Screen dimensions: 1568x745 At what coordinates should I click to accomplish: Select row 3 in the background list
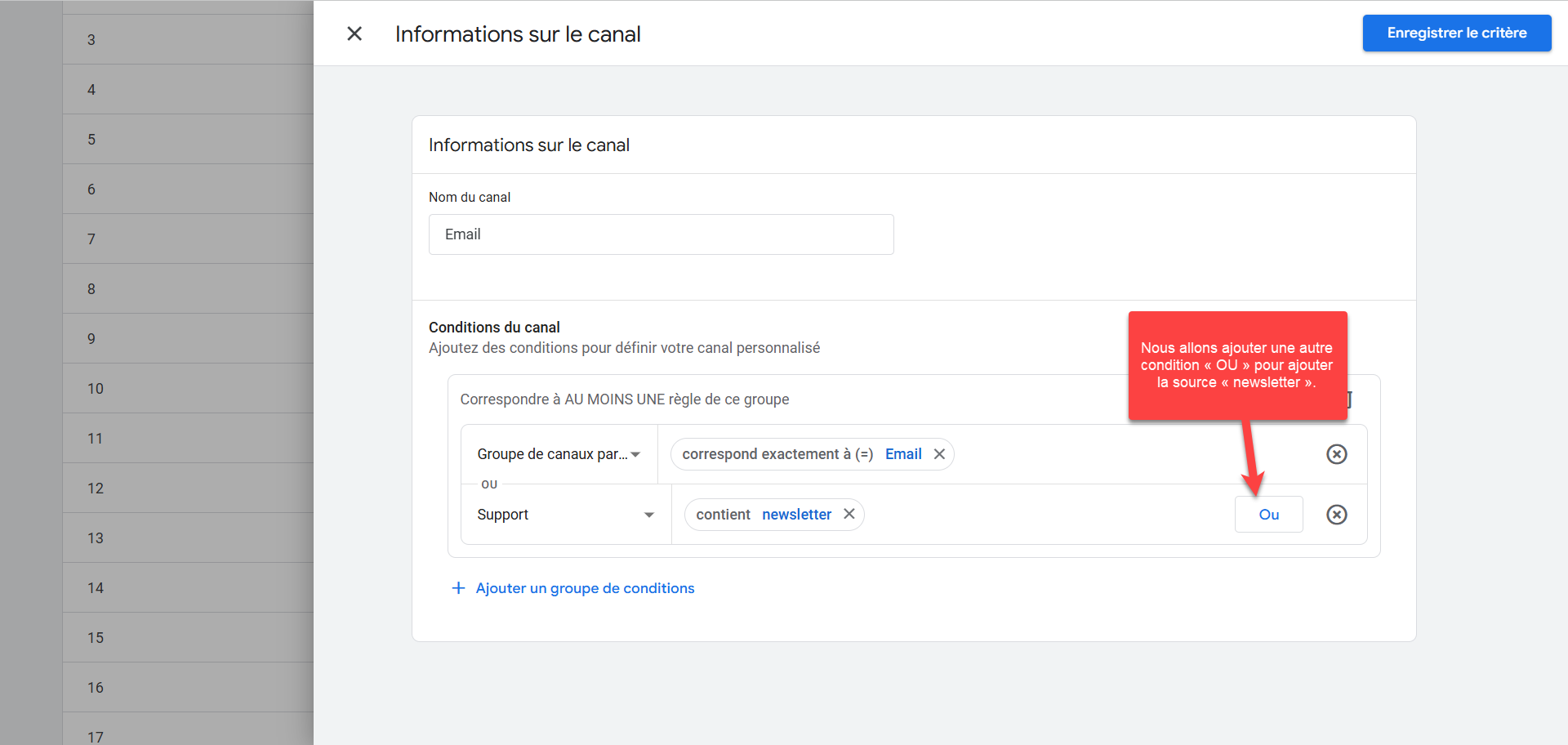click(x=188, y=40)
